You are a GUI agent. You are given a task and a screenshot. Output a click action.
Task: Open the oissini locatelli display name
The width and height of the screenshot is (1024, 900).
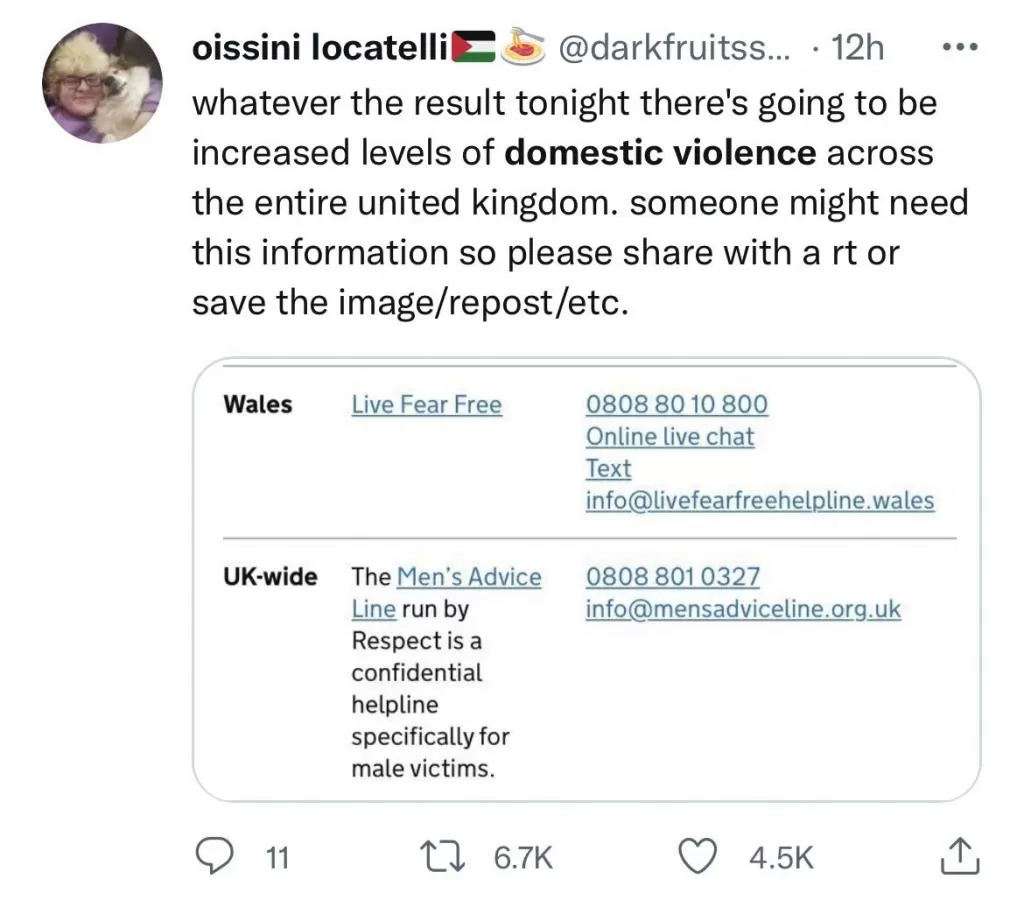pos(320,48)
